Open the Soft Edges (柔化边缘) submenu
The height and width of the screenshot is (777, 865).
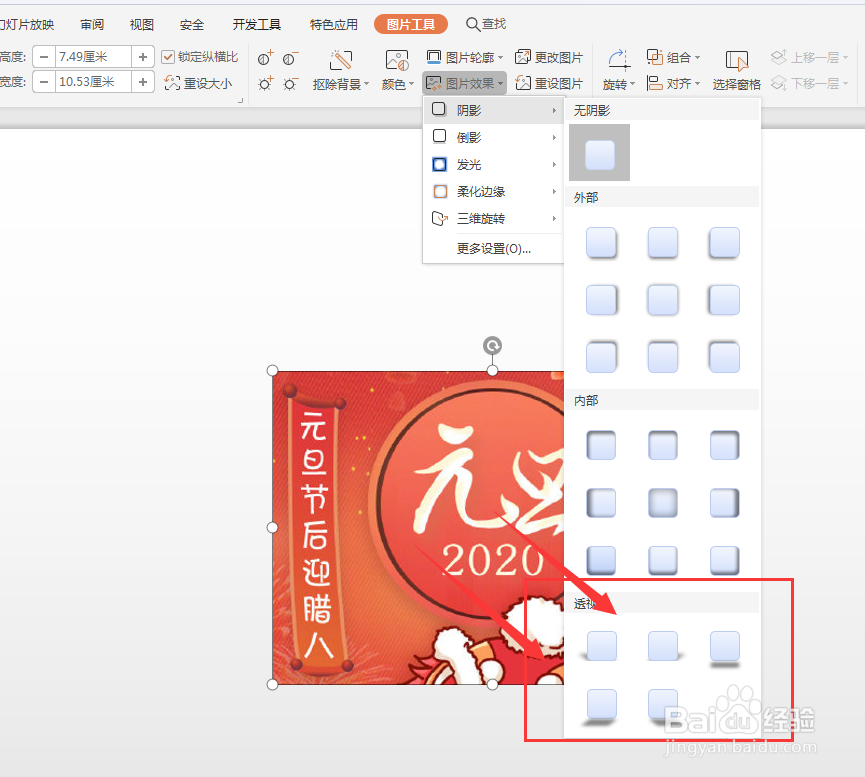tap(493, 191)
